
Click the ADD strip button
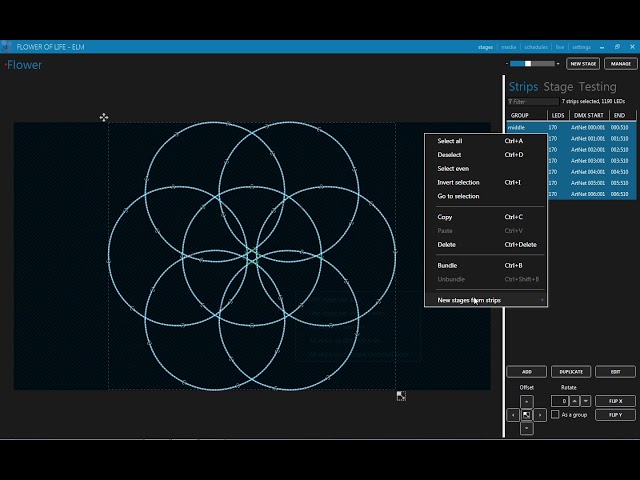pyautogui.click(x=527, y=372)
